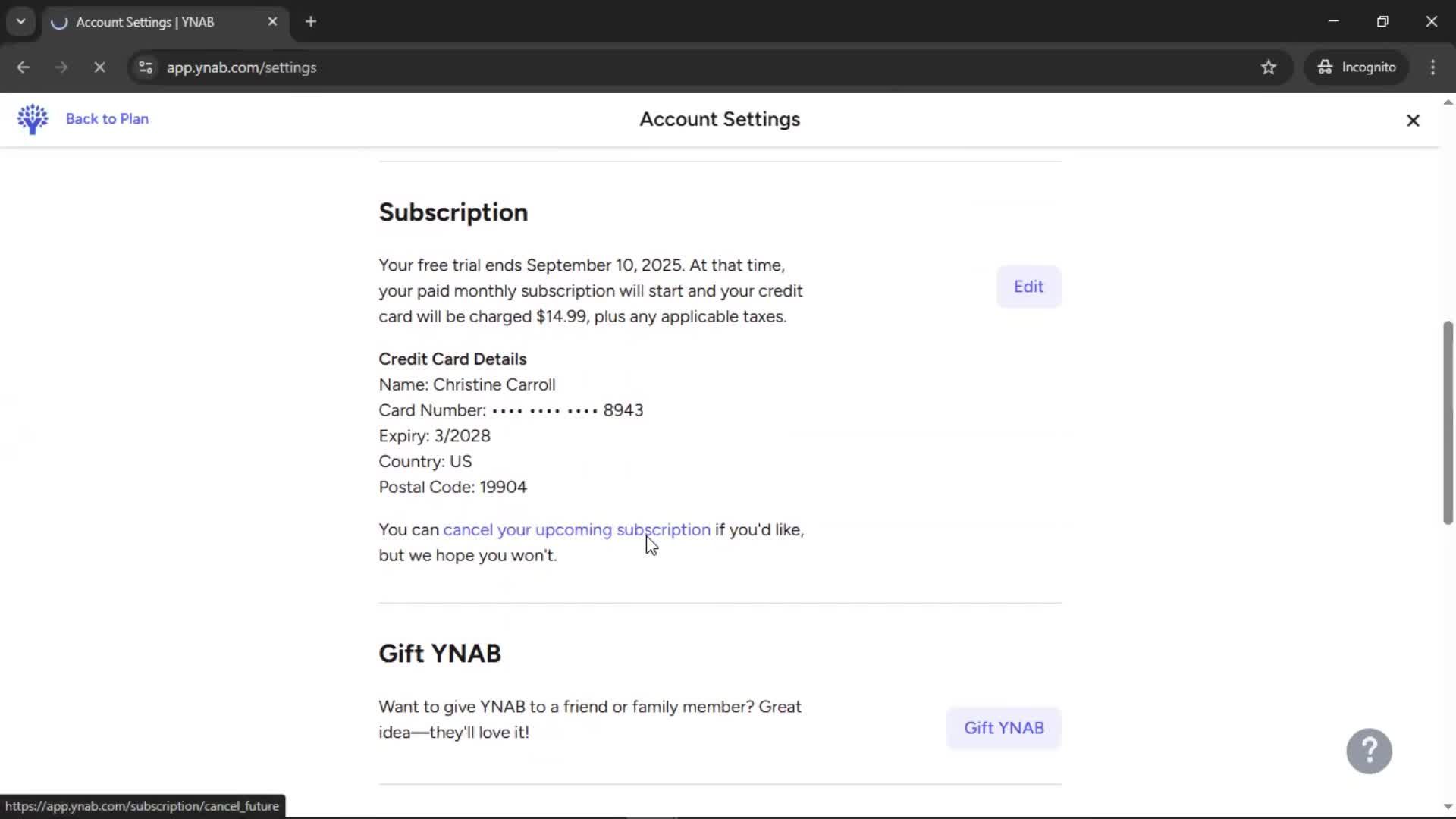Open site information icon in address bar
The width and height of the screenshot is (1456, 819).
tap(146, 67)
